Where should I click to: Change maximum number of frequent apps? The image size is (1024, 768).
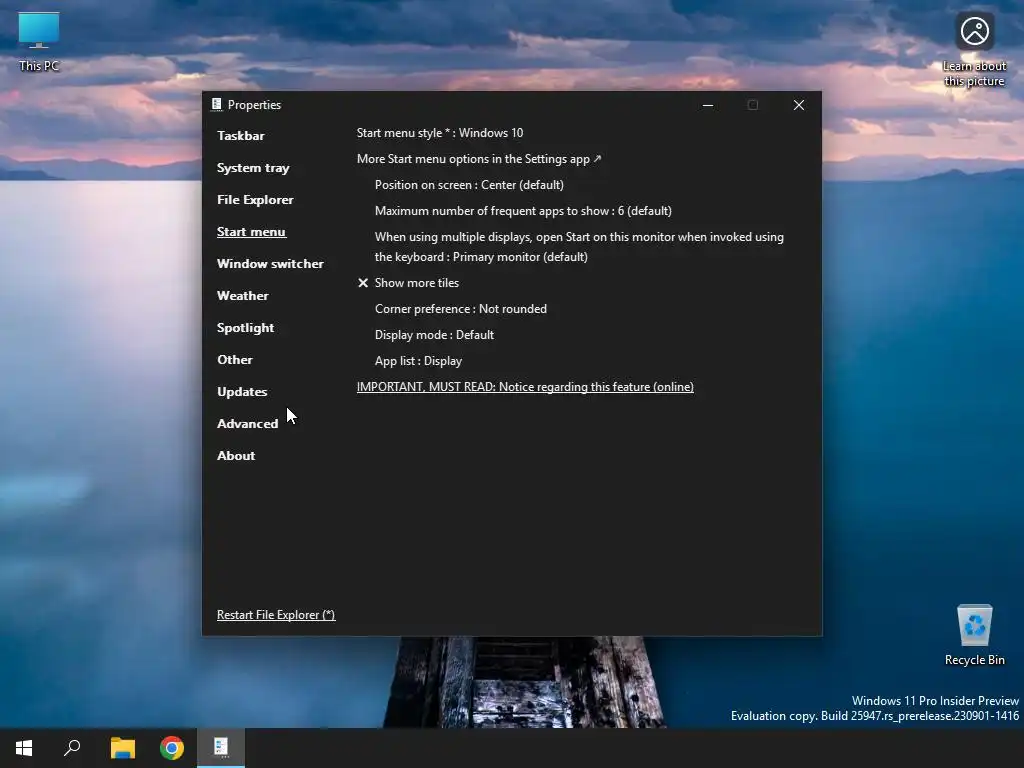tap(523, 211)
